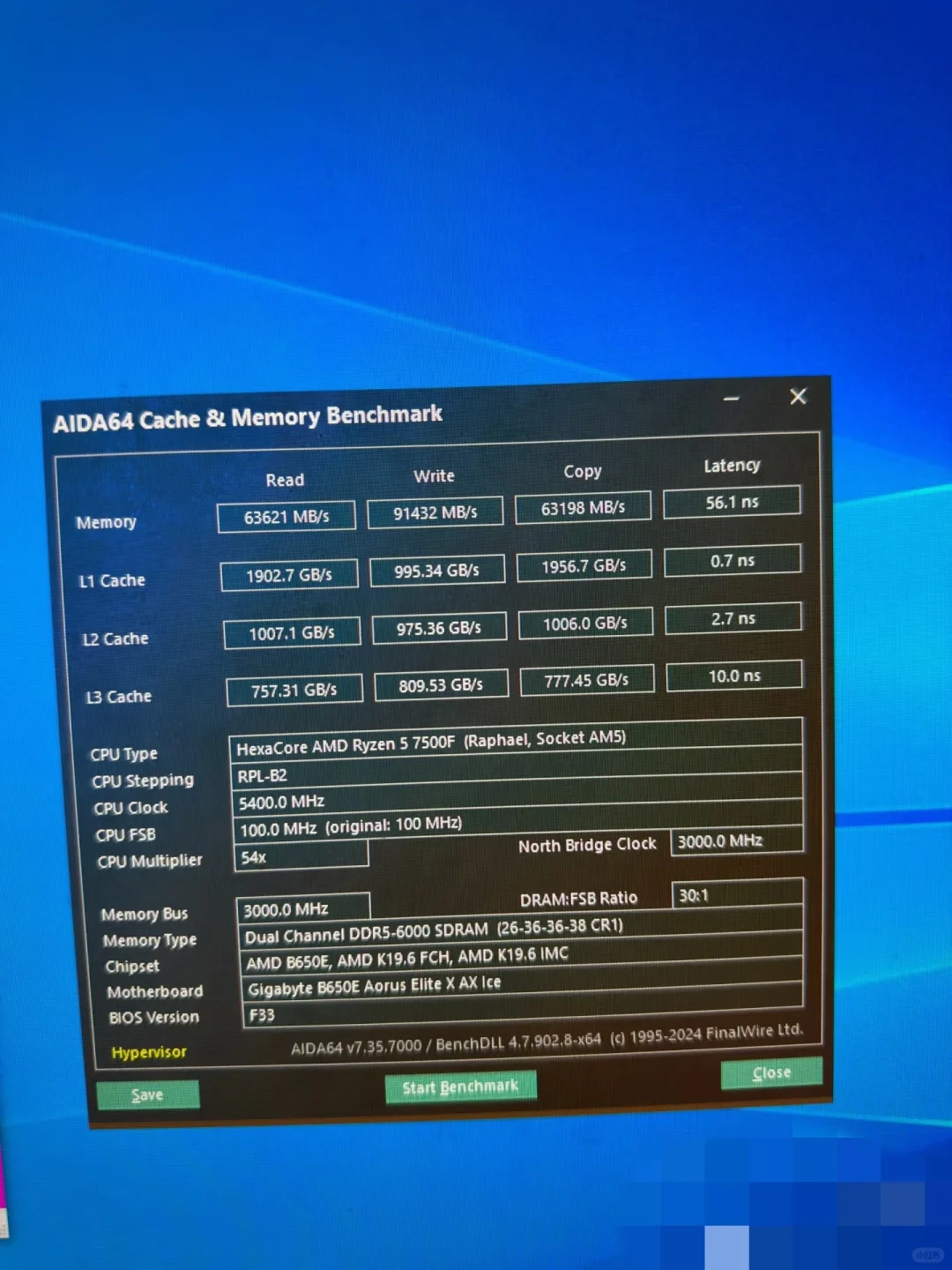Screen dimensions: 952x1270
Task: Click DRAM:FSB Ratio value 30:1
Action: [737, 894]
